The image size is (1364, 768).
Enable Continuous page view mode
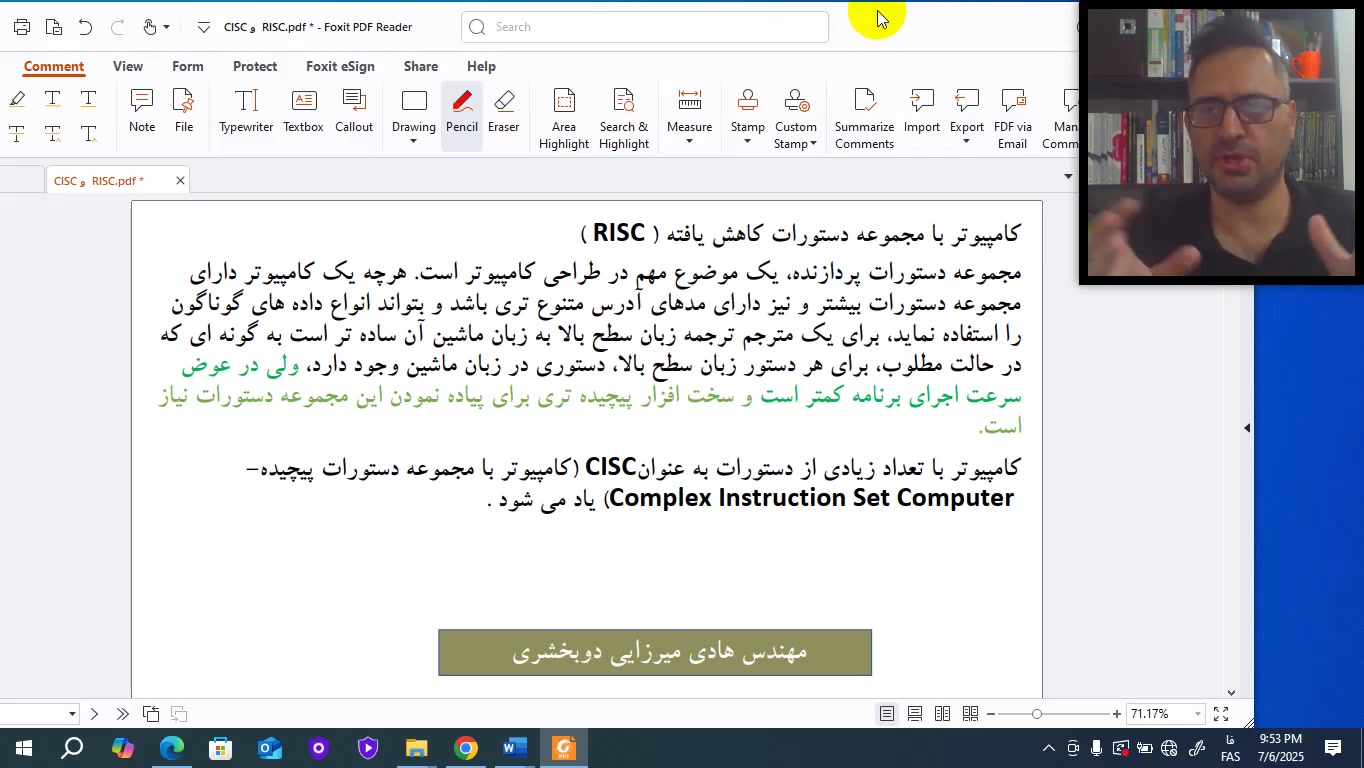[x=915, y=714]
